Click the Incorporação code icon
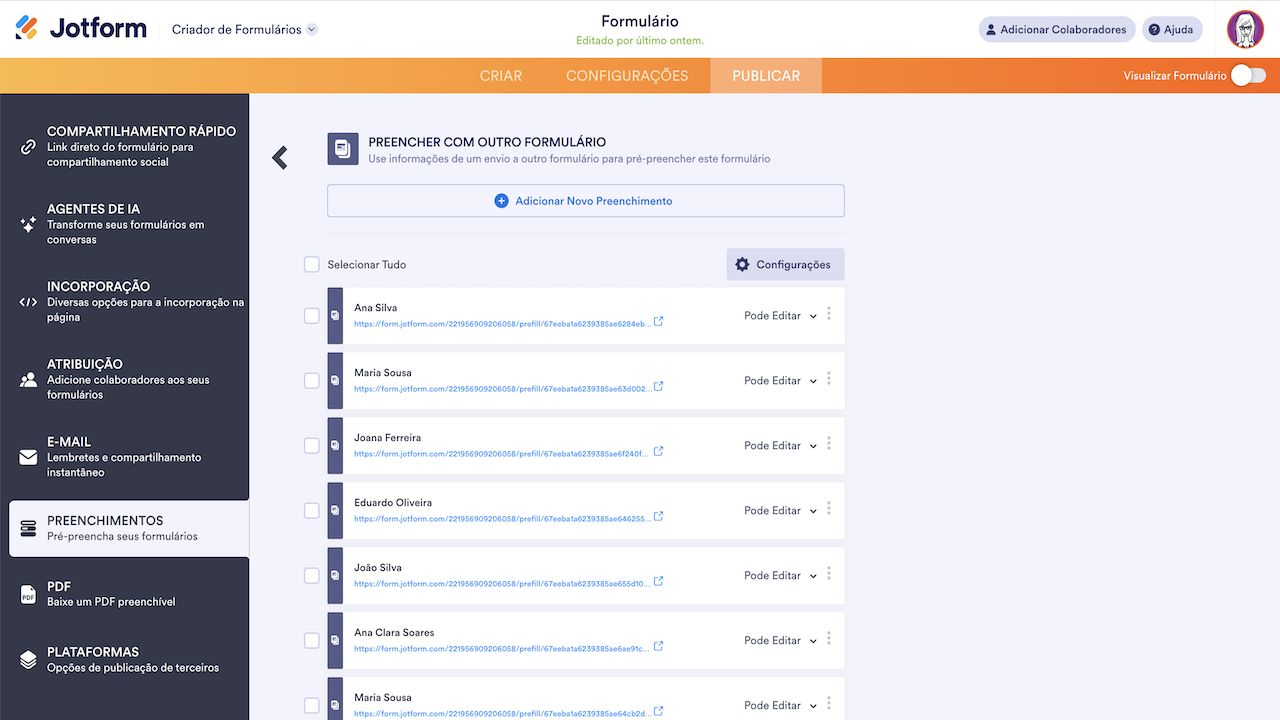1280x720 pixels. (x=28, y=302)
